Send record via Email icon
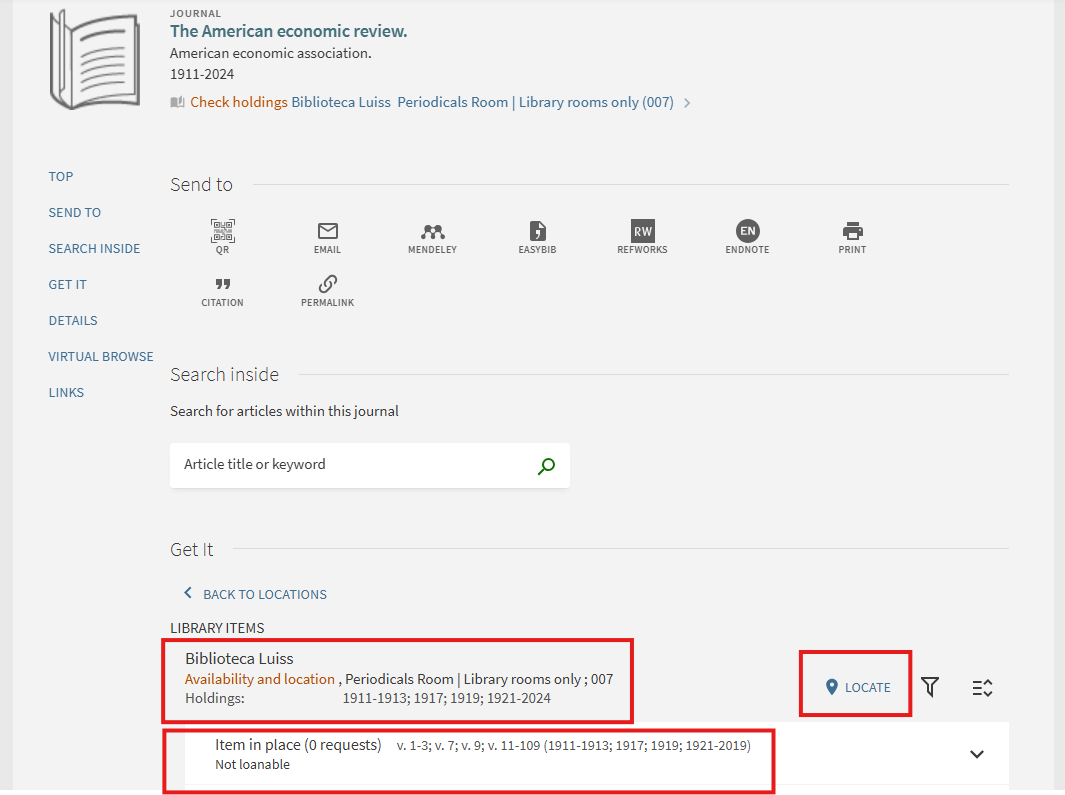1065x795 pixels. click(x=327, y=232)
